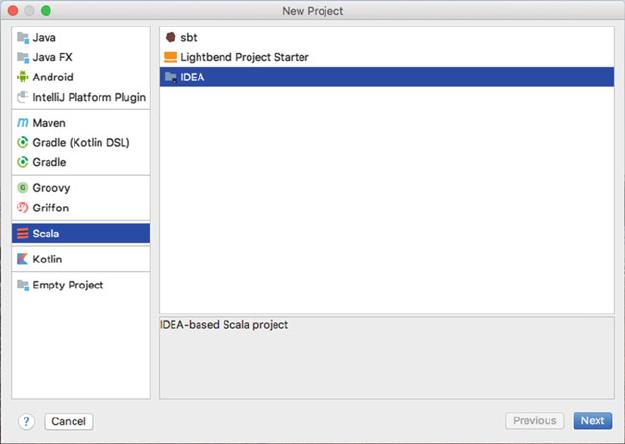This screenshot has width=625, height=444.
Task: Click the Lightbend Project Starter icon
Action: [x=170, y=57]
